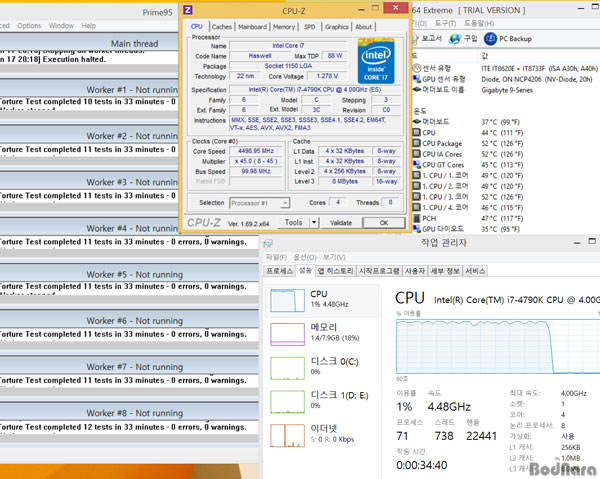Open the 보기(V) menu in Task Manager
The height and width of the screenshot is (479, 600).
[x=334, y=257]
